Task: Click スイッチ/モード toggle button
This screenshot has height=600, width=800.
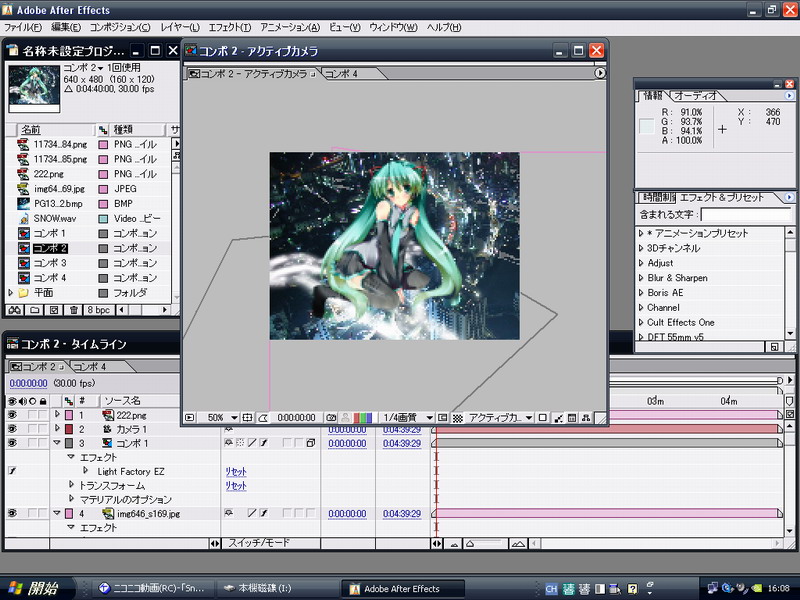Action: coord(259,543)
